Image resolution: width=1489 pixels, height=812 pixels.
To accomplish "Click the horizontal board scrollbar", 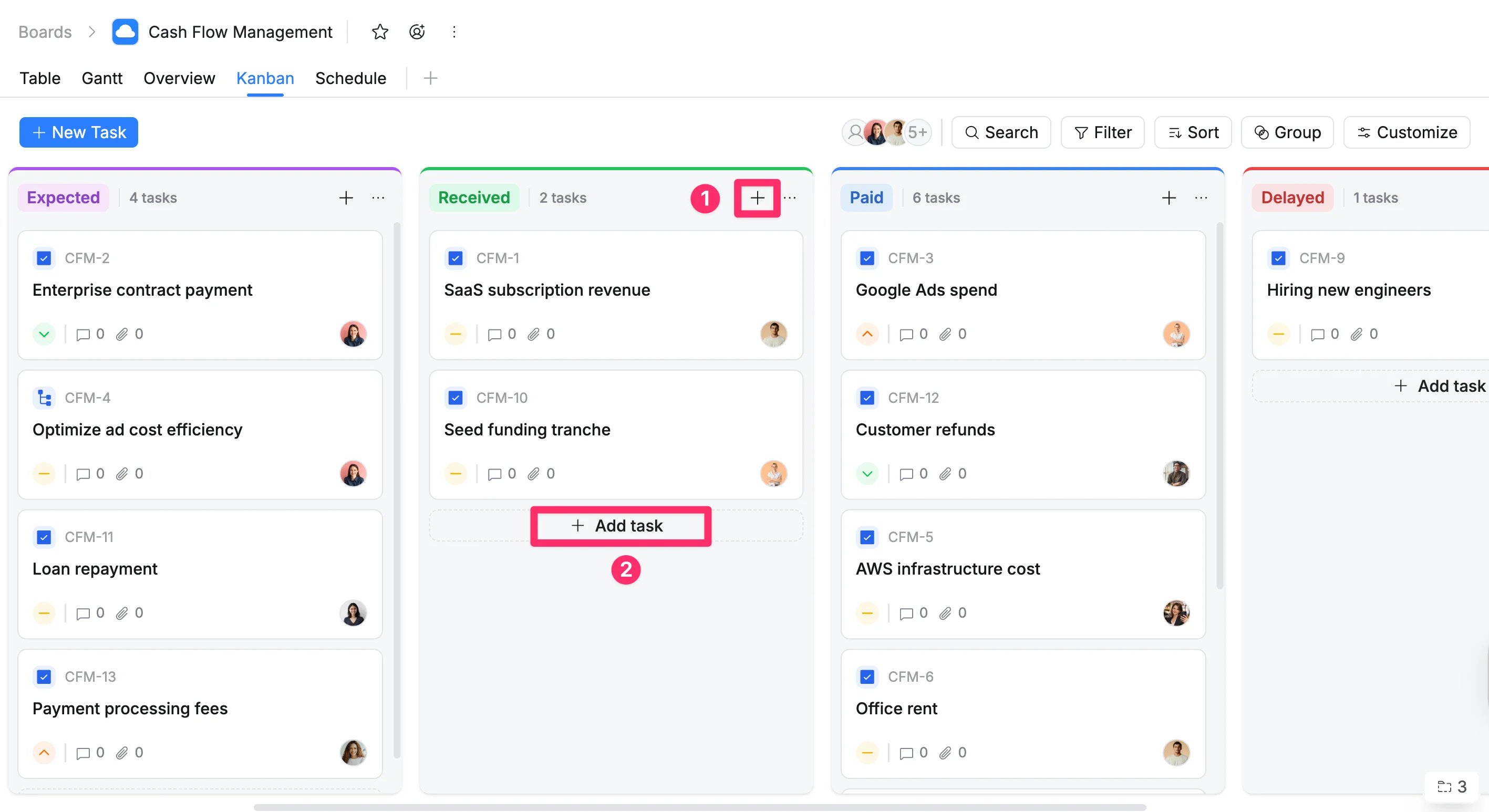I will 699,807.
